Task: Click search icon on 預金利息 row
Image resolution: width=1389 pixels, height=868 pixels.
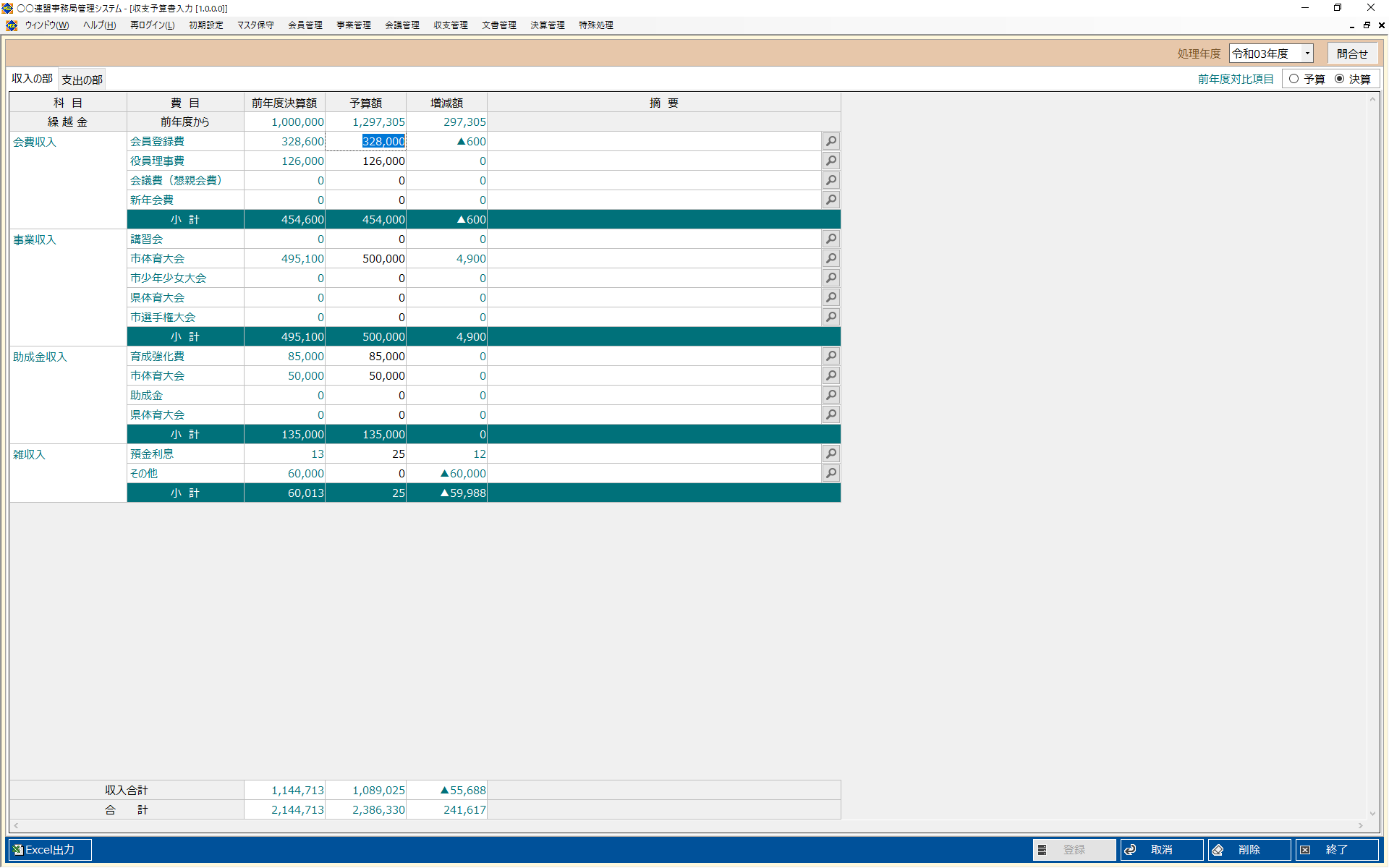Action: (x=831, y=454)
